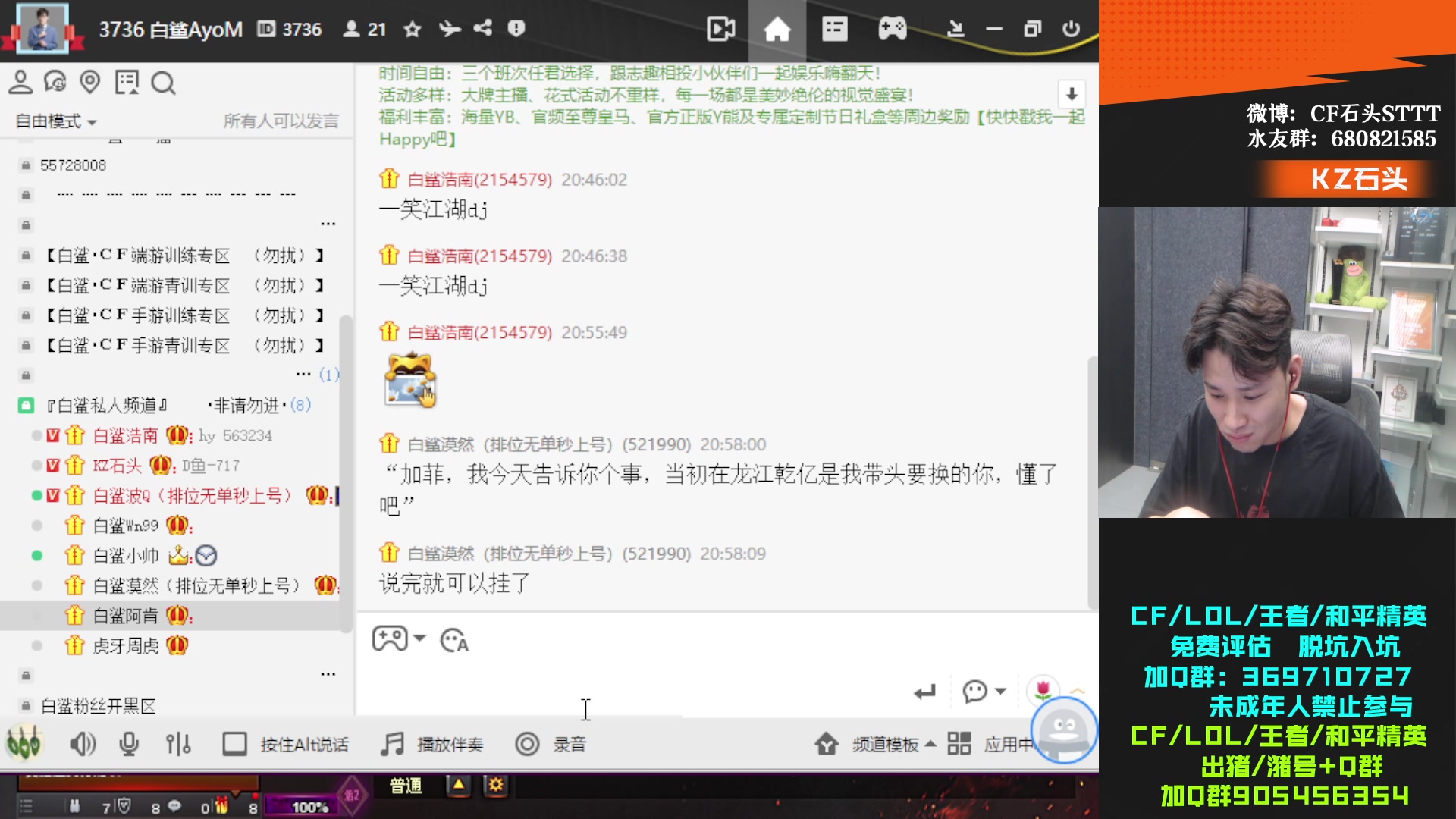
Task: Switch to the home tab in title bar
Action: [x=777, y=29]
